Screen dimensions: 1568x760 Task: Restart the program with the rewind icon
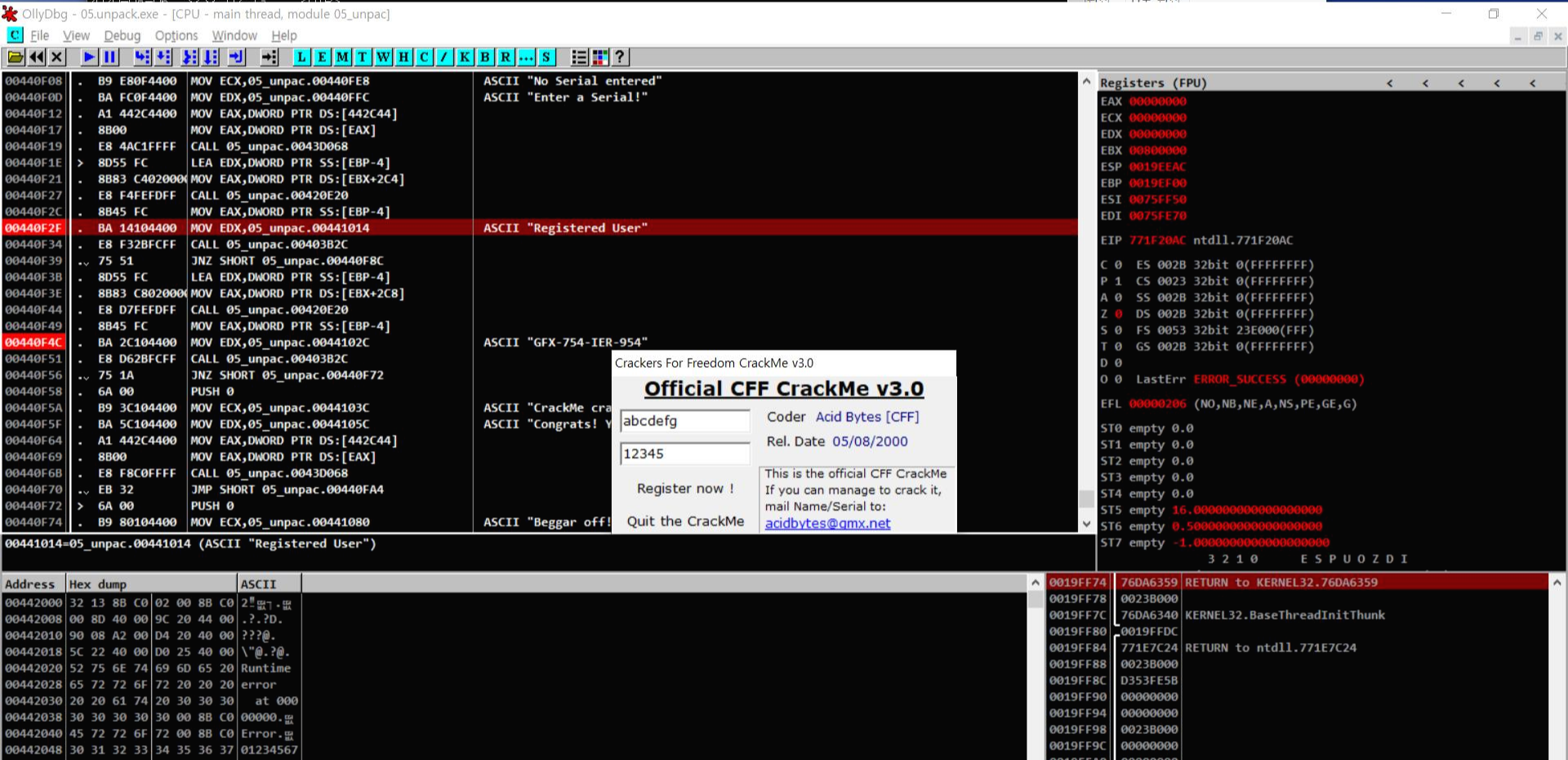tap(37, 57)
